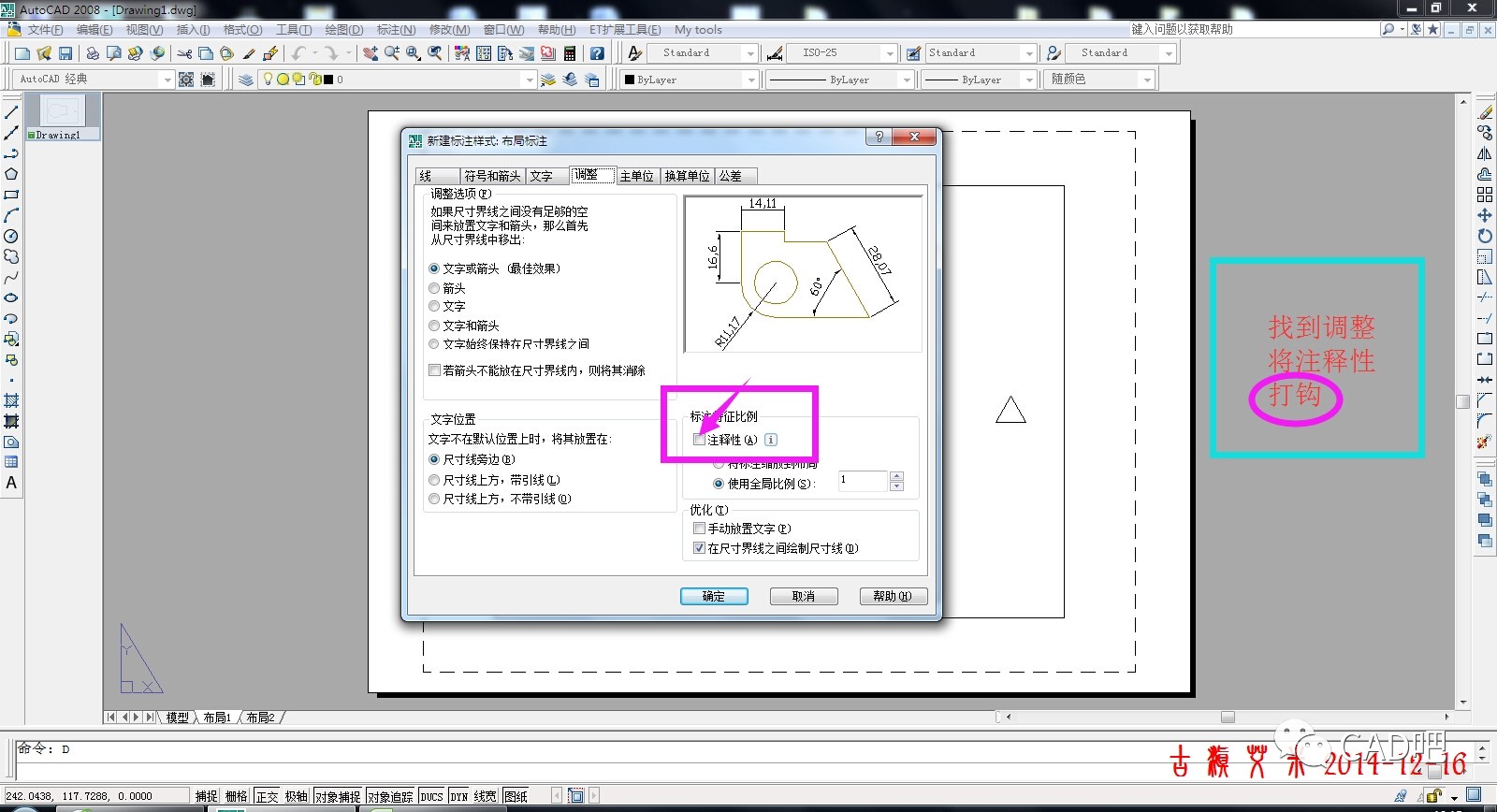Switch to the 线 tab
This screenshot has width=1497, height=812.
(437, 176)
